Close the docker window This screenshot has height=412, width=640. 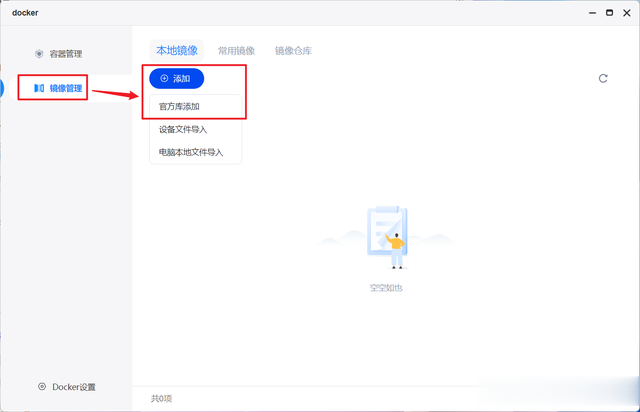[x=627, y=13]
